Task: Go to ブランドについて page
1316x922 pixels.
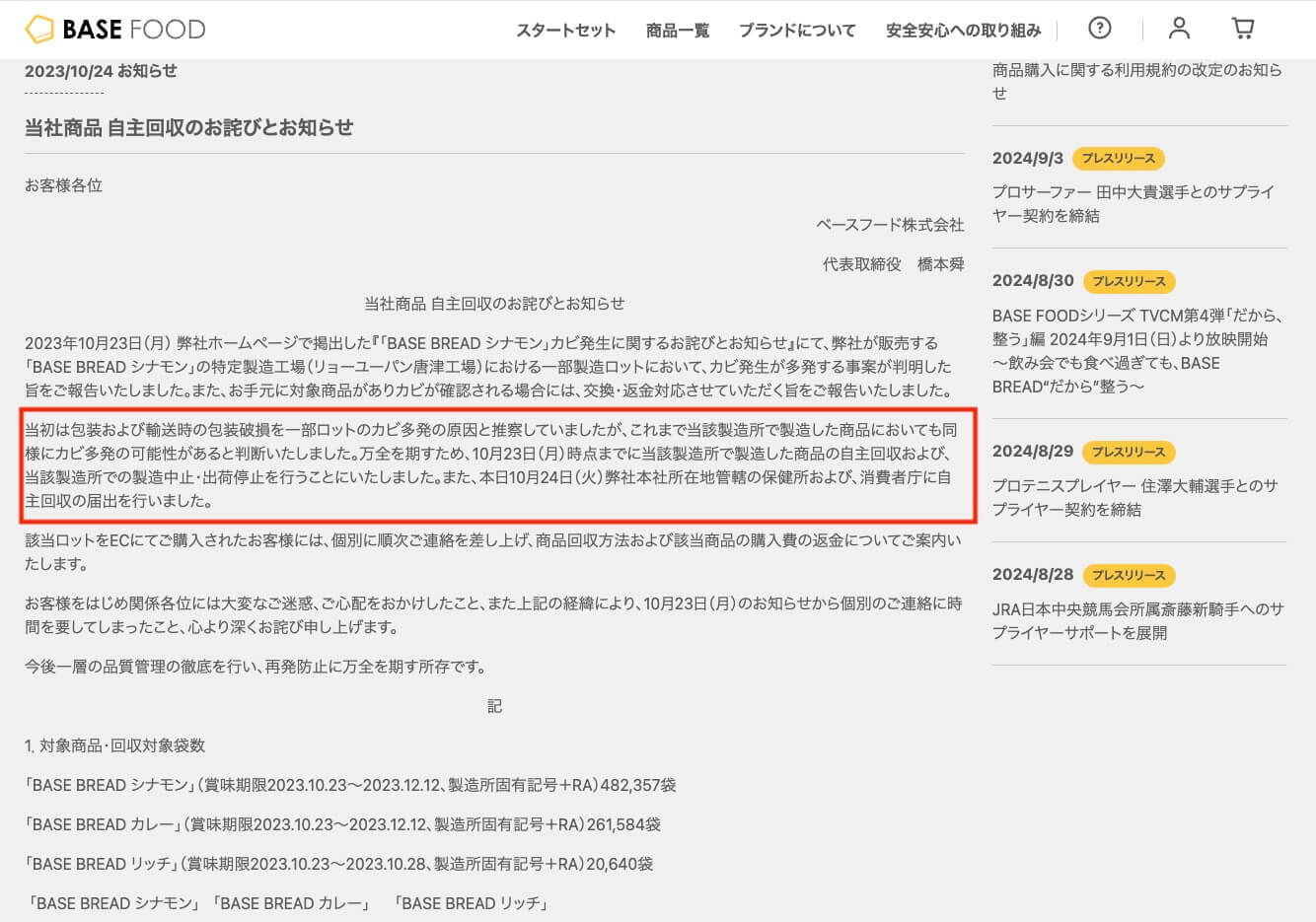Action: 797,31
